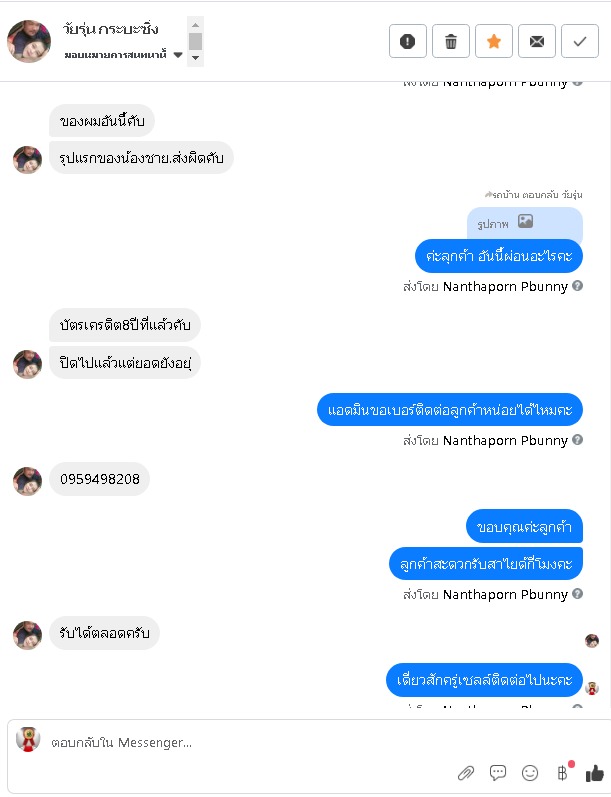Screen dimensions: 611x797
Task: Send a thumbs up like
Action: coord(594,773)
